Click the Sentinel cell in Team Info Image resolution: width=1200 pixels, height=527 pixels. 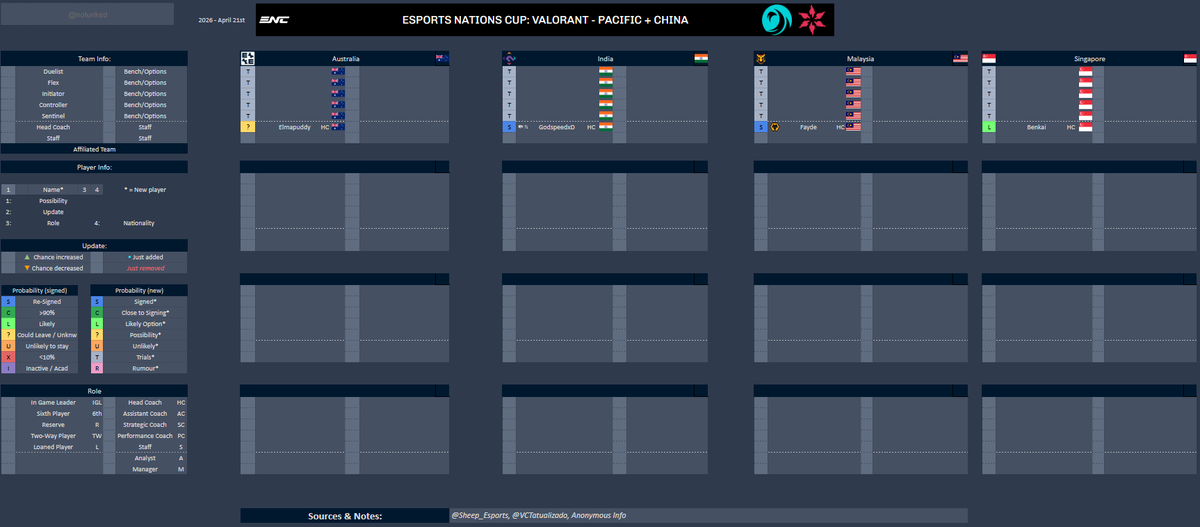53,116
